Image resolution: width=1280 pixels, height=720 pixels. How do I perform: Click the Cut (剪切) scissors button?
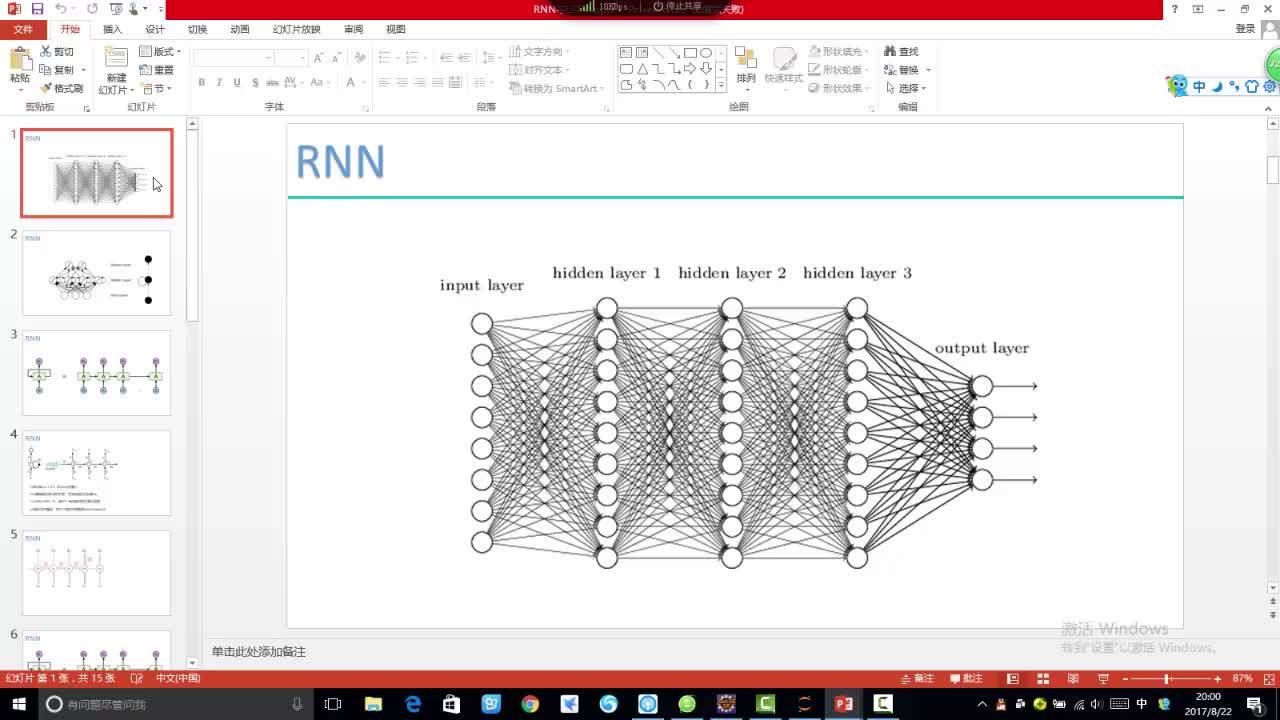click(x=57, y=52)
